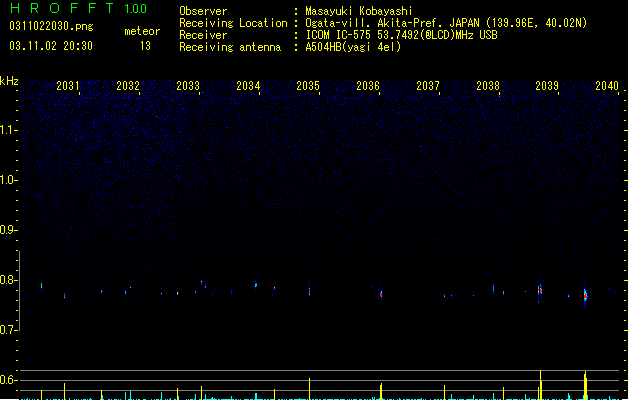This screenshot has height=400, width=629.
Task: Click the meteor label text
Action: pyautogui.click(x=142, y=31)
